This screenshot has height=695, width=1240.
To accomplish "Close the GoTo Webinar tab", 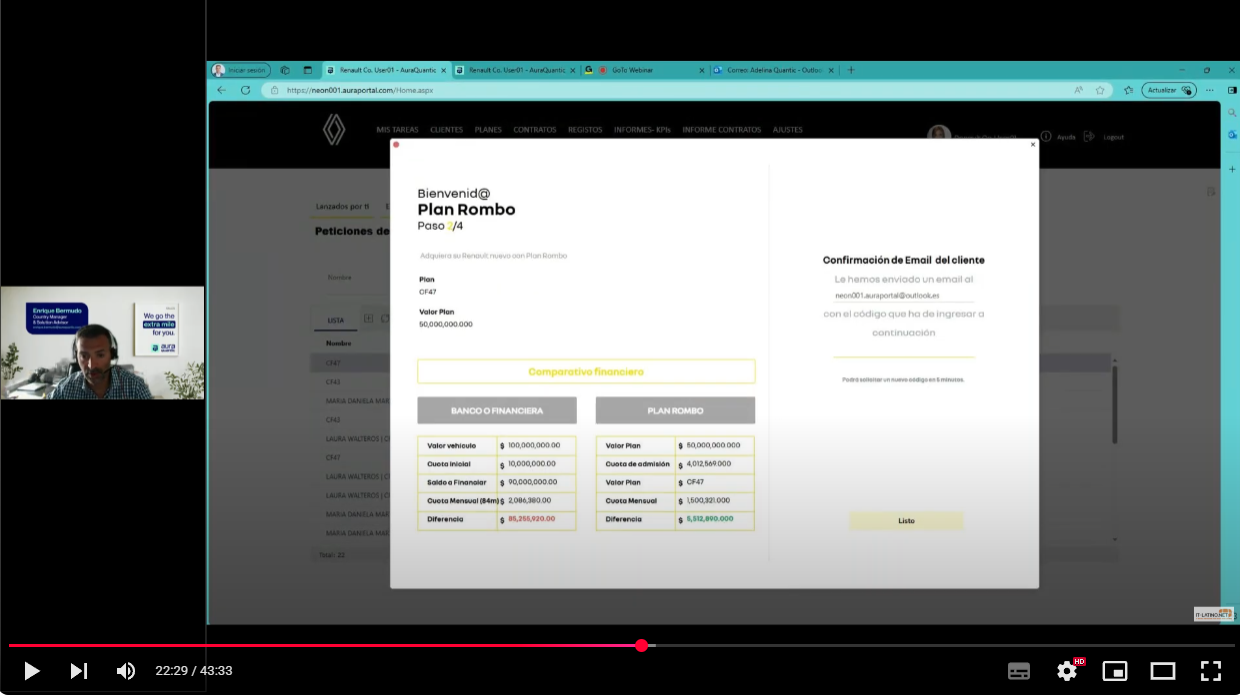I will 702,70.
